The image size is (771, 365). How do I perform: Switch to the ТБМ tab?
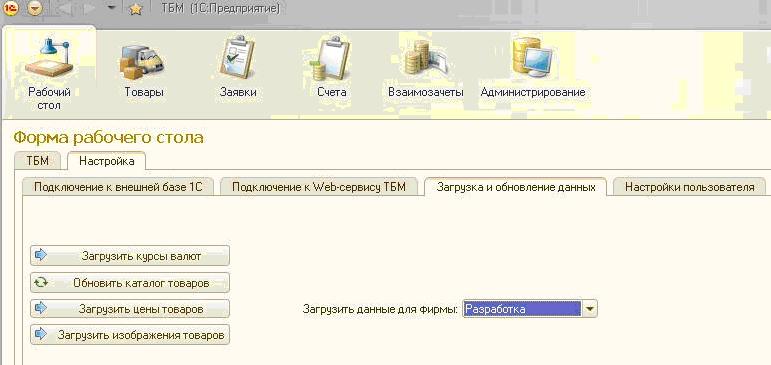click(x=37, y=161)
